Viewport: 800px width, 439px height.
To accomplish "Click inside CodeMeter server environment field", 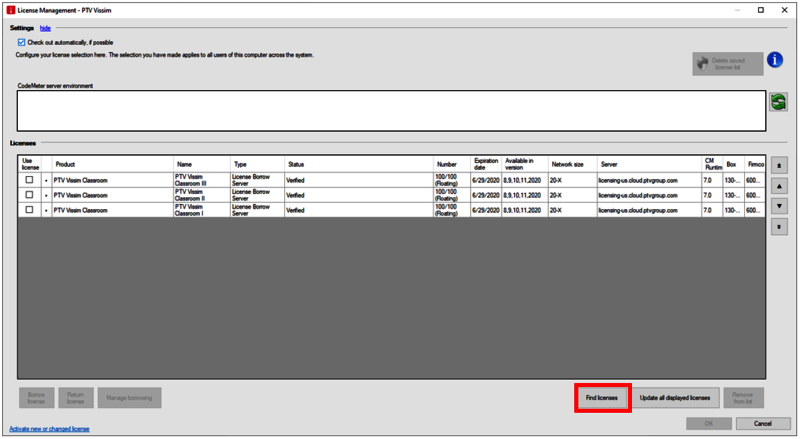I will pyautogui.click(x=390, y=110).
